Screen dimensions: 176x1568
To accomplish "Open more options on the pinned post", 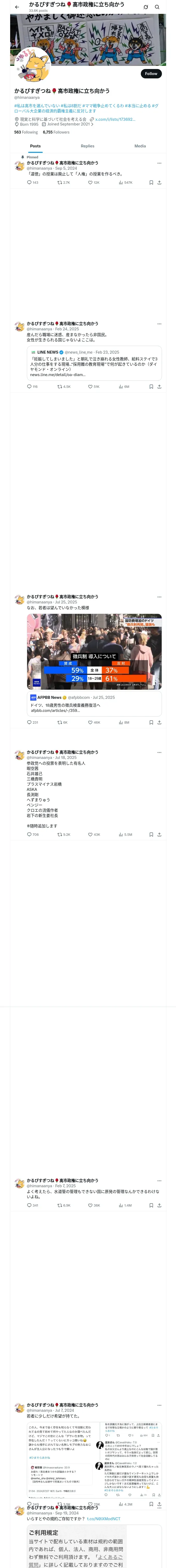I will (159, 163).
